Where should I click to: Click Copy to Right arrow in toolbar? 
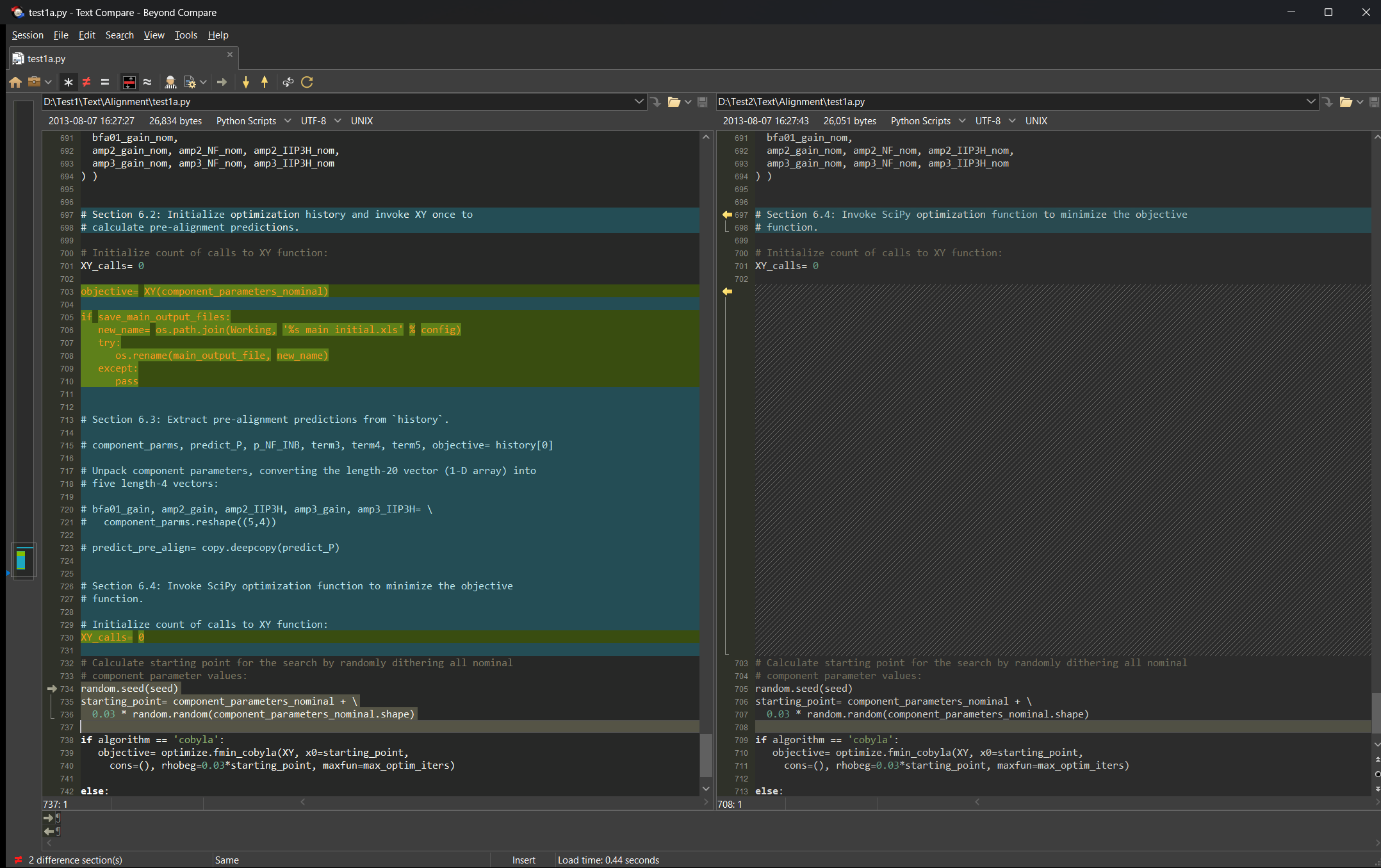pos(222,82)
